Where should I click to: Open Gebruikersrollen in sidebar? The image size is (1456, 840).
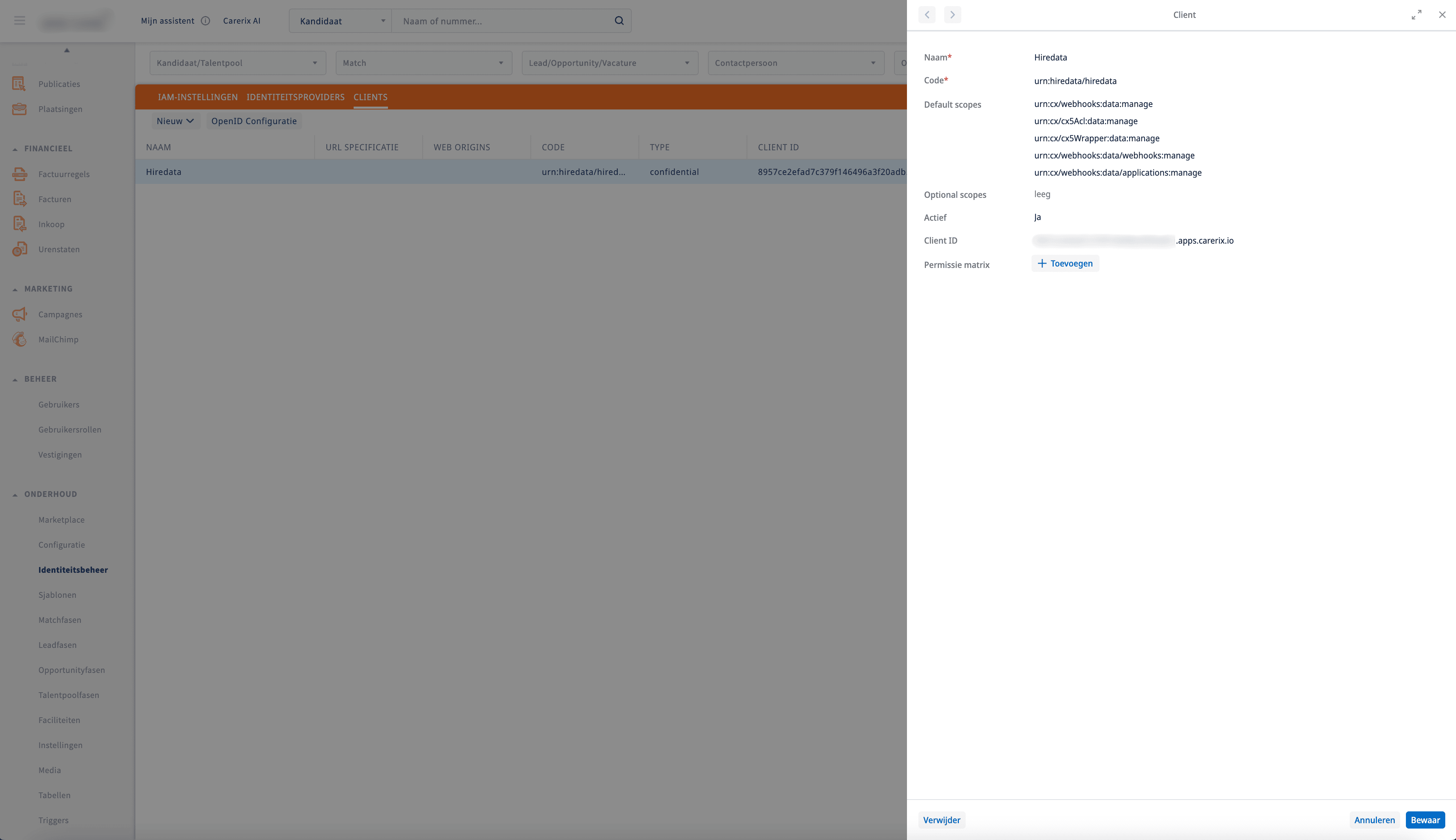[70, 429]
